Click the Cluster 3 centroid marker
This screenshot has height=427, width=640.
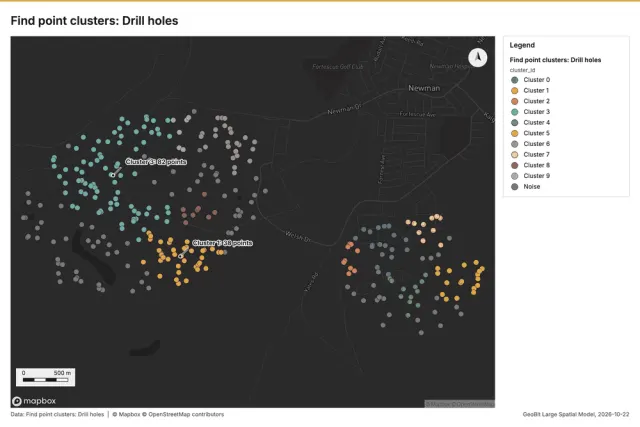click(x=113, y=175)
